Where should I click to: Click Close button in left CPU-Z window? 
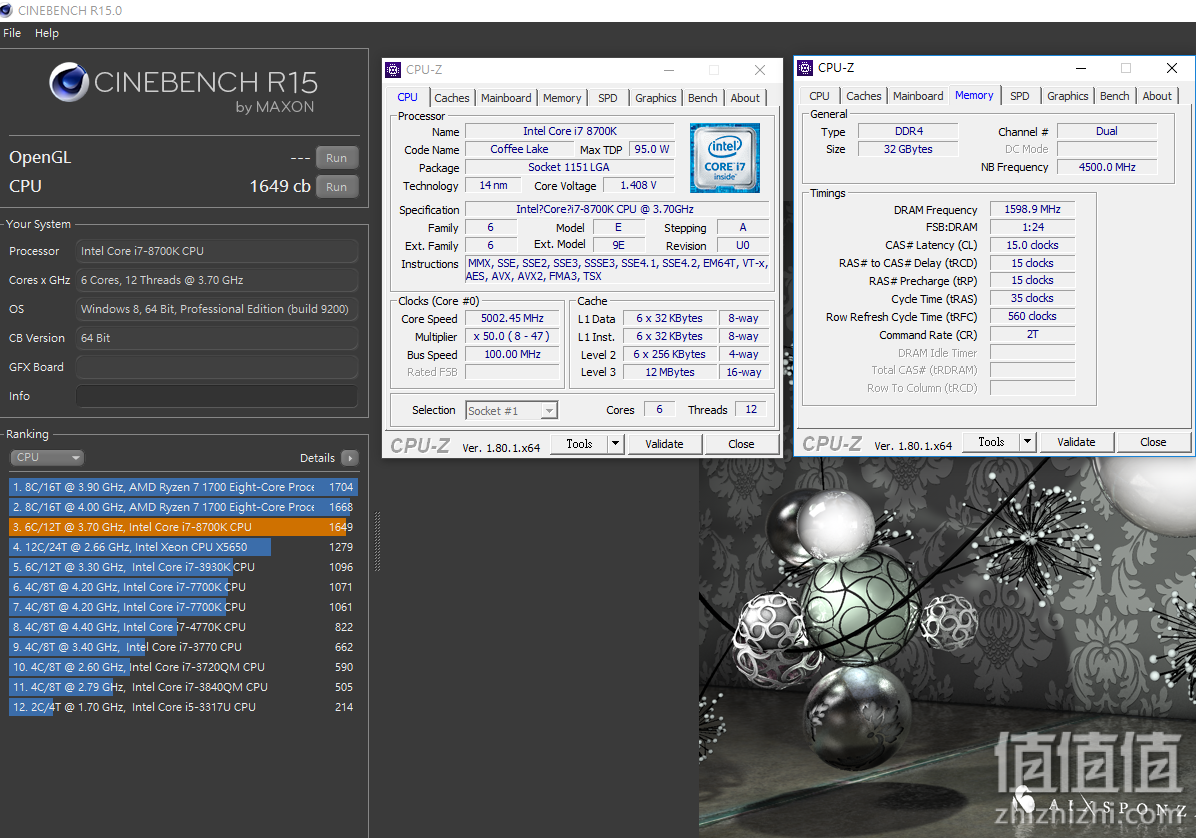(x=741, y=444)
